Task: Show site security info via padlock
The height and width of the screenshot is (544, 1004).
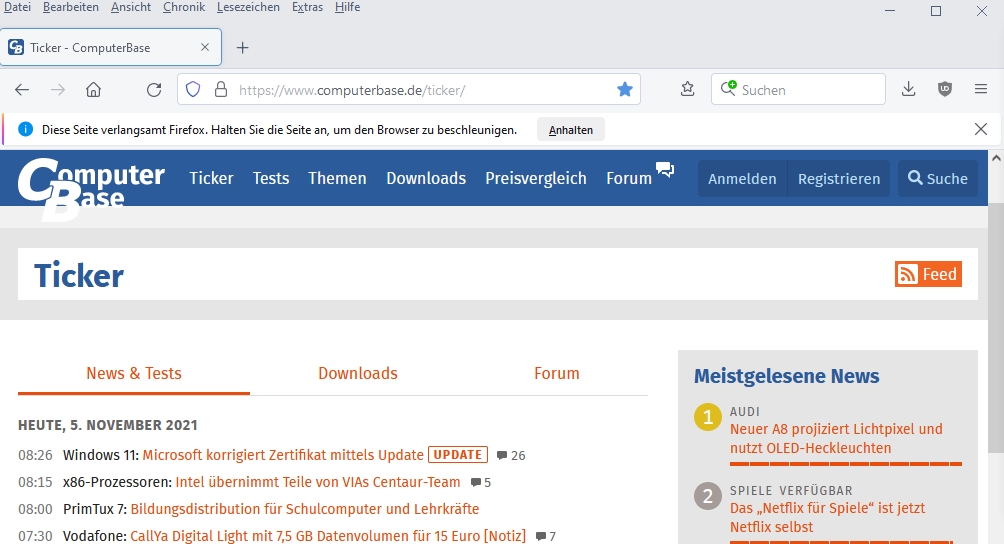Action: [x=221, y=90]
